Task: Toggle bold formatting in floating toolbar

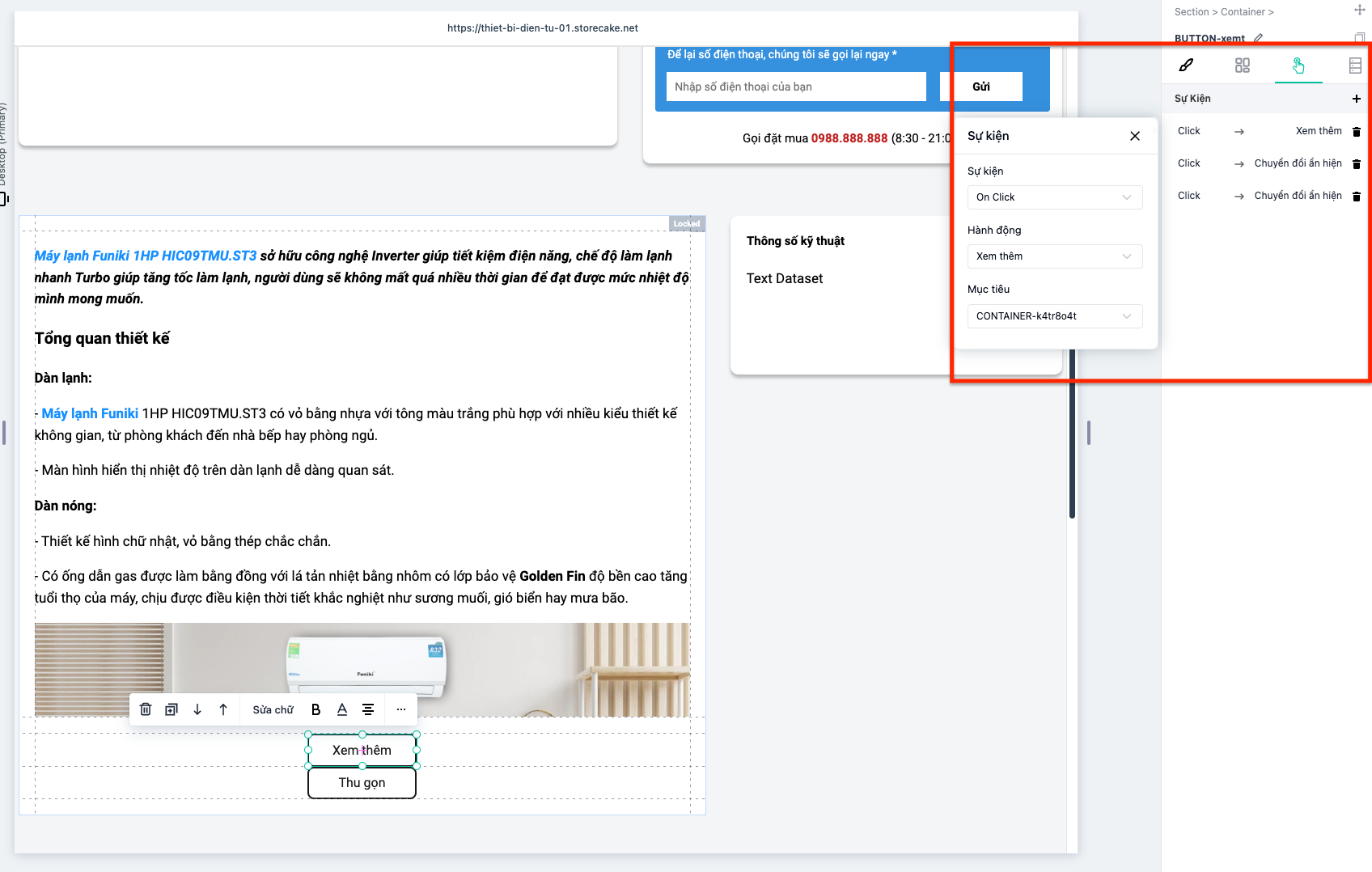Action: click(315, 709)
